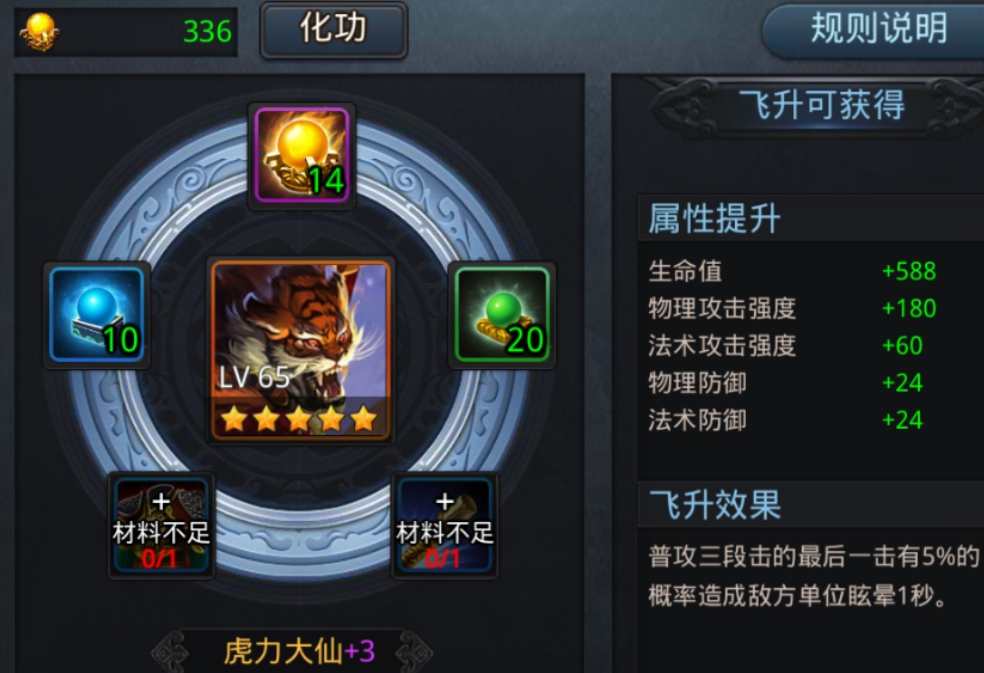This screenshot has width=984, height=673.
Task: Select the 法术攻击强度 +60 row
Action: 811,345
